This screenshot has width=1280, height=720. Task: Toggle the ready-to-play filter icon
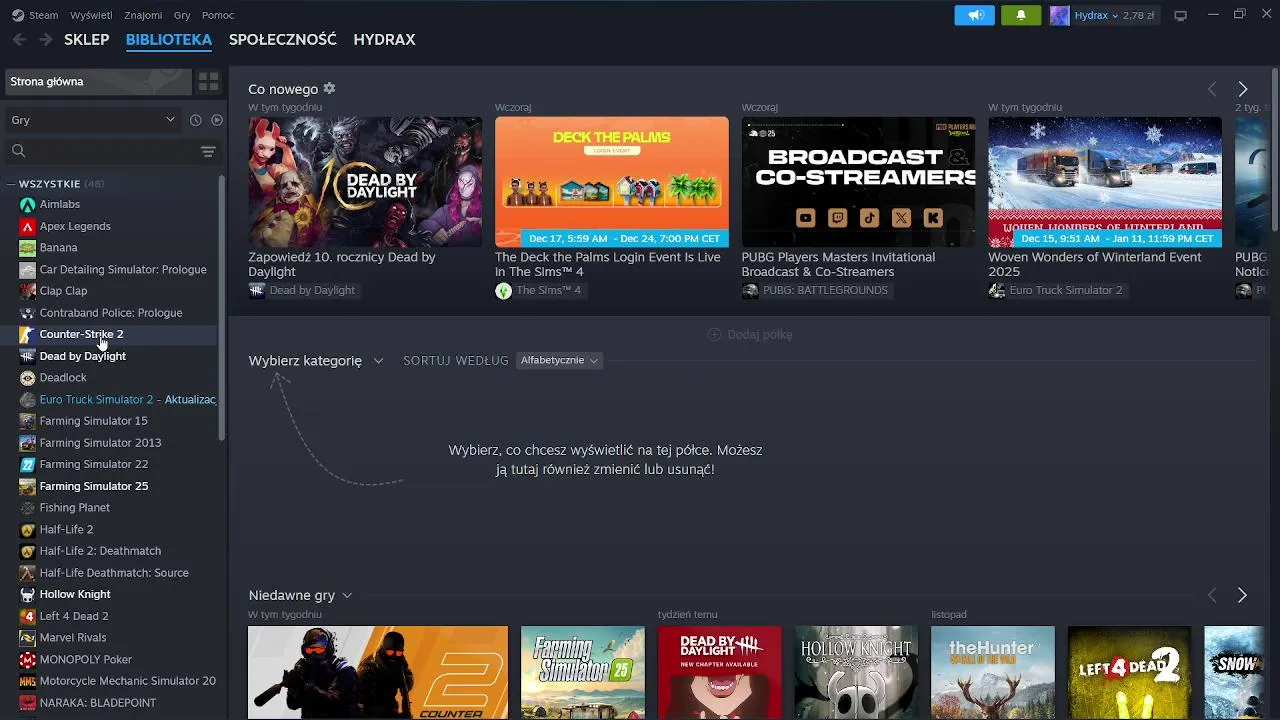coord(217,120)
